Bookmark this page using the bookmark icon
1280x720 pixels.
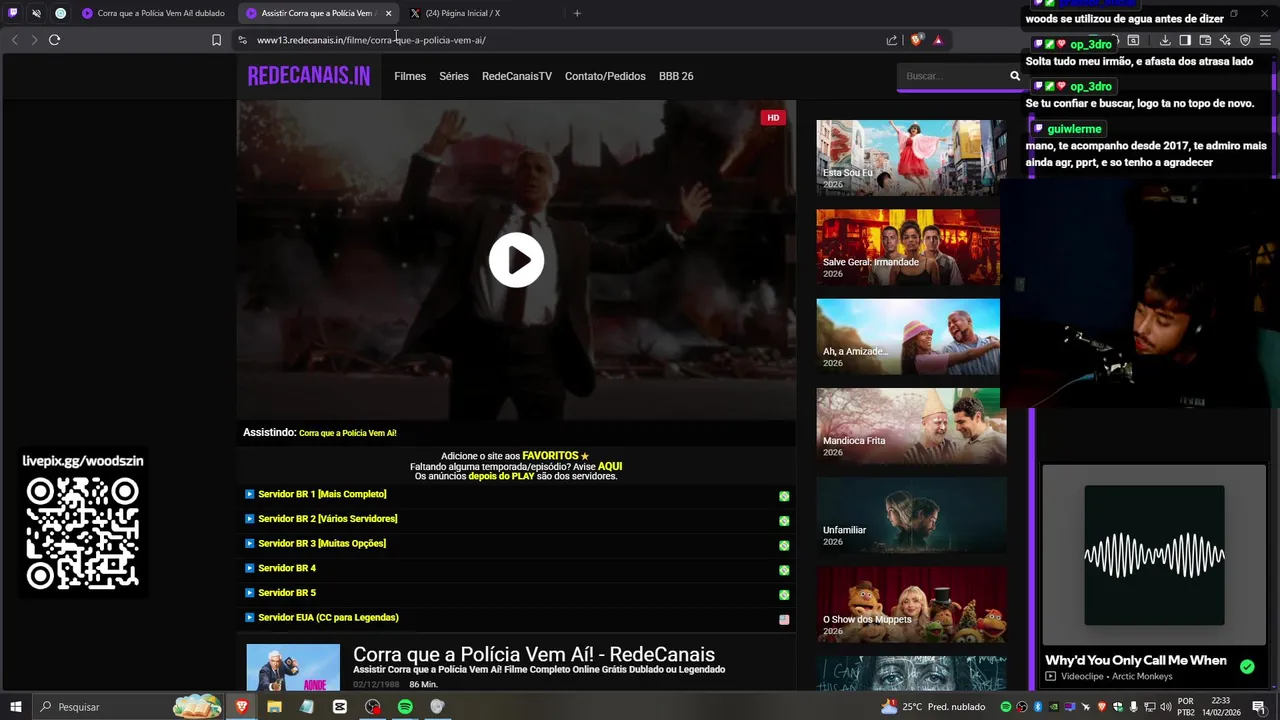coord(216,40)
